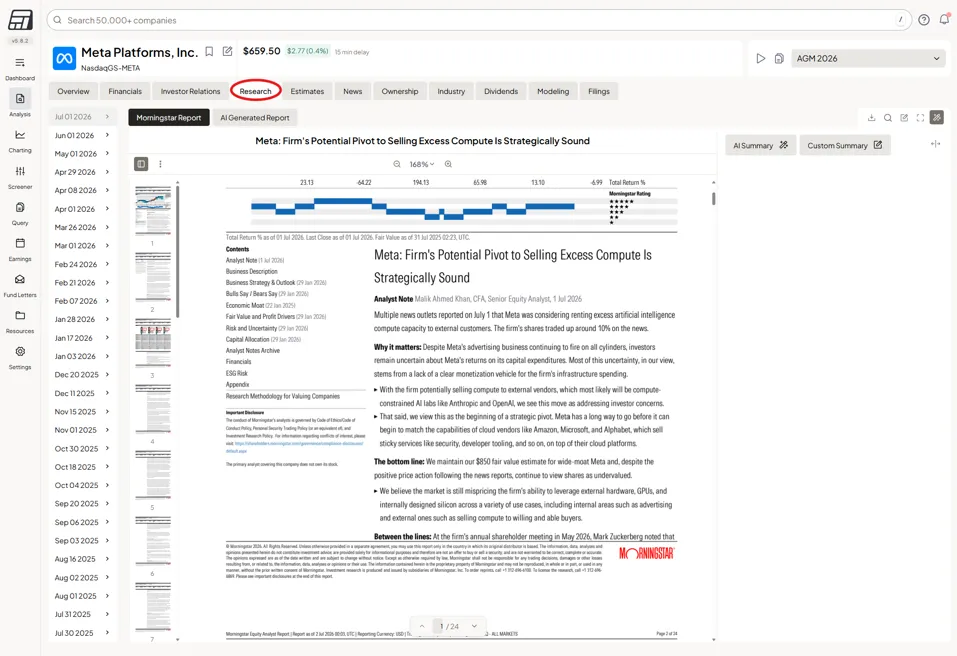Click the help question mark icon

click(x=924, y=20)
